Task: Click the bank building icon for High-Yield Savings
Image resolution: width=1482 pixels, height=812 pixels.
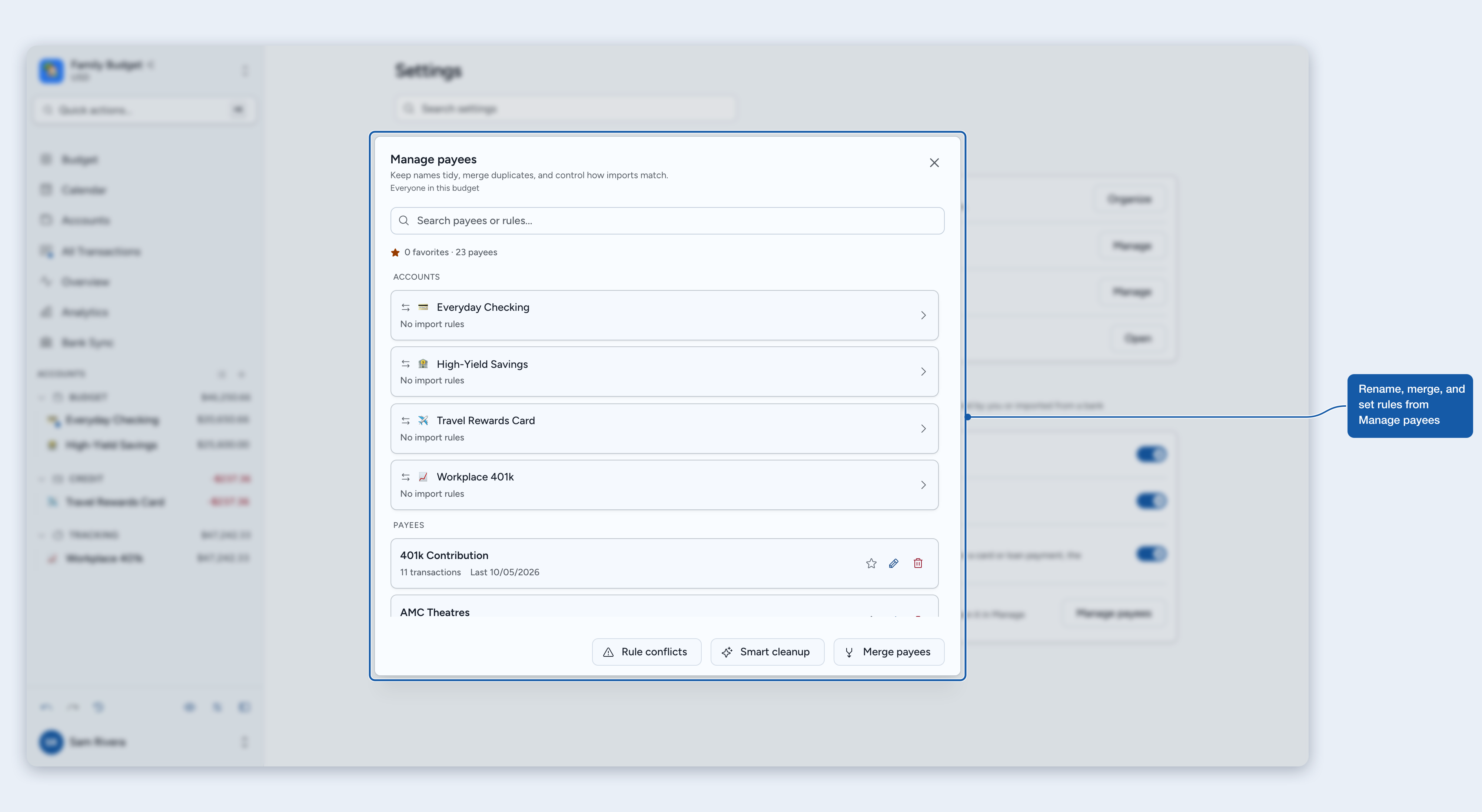Action: pyautogui.click(x=423, y=364)
